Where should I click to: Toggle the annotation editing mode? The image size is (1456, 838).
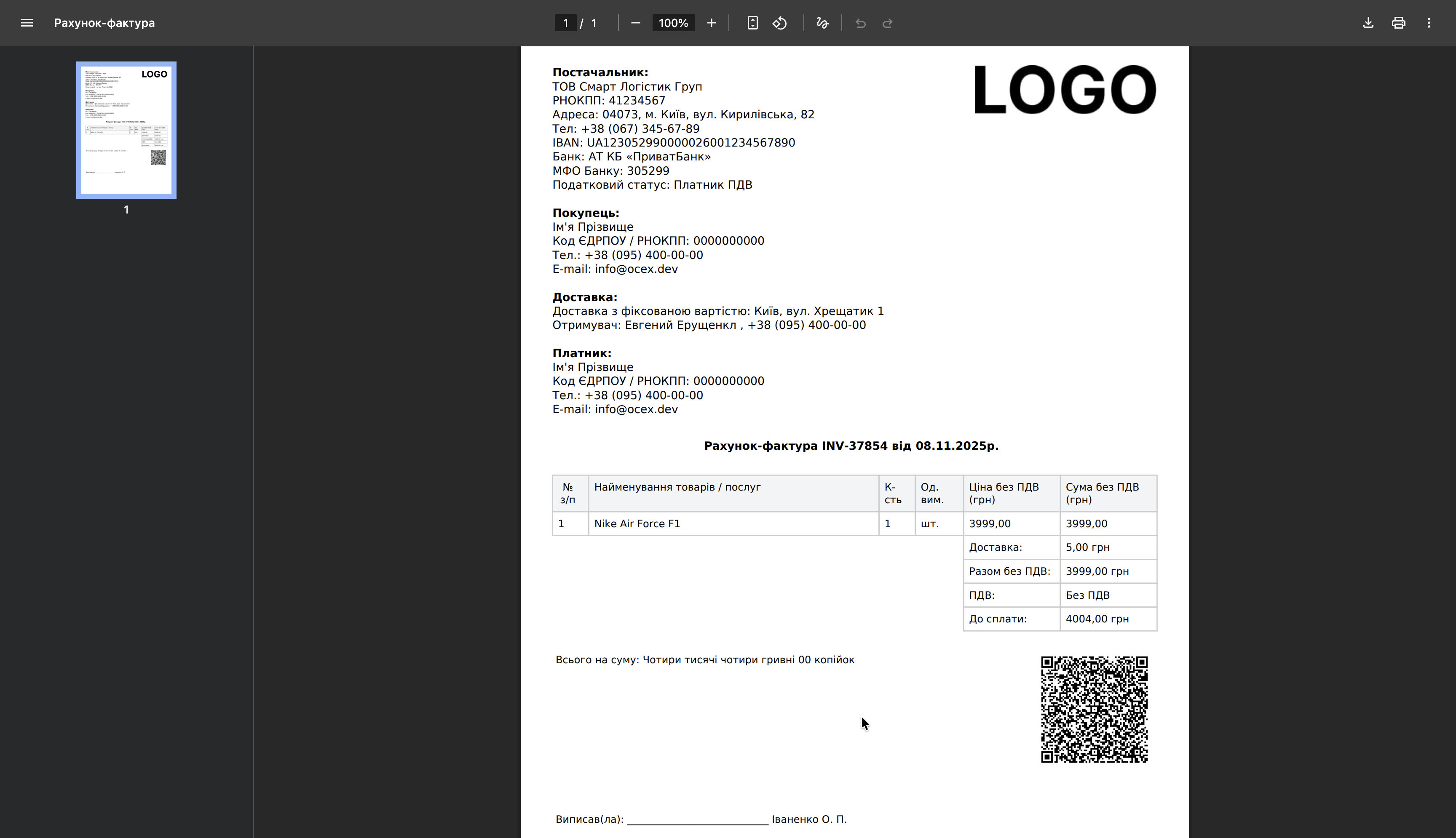tap(822, 23)
